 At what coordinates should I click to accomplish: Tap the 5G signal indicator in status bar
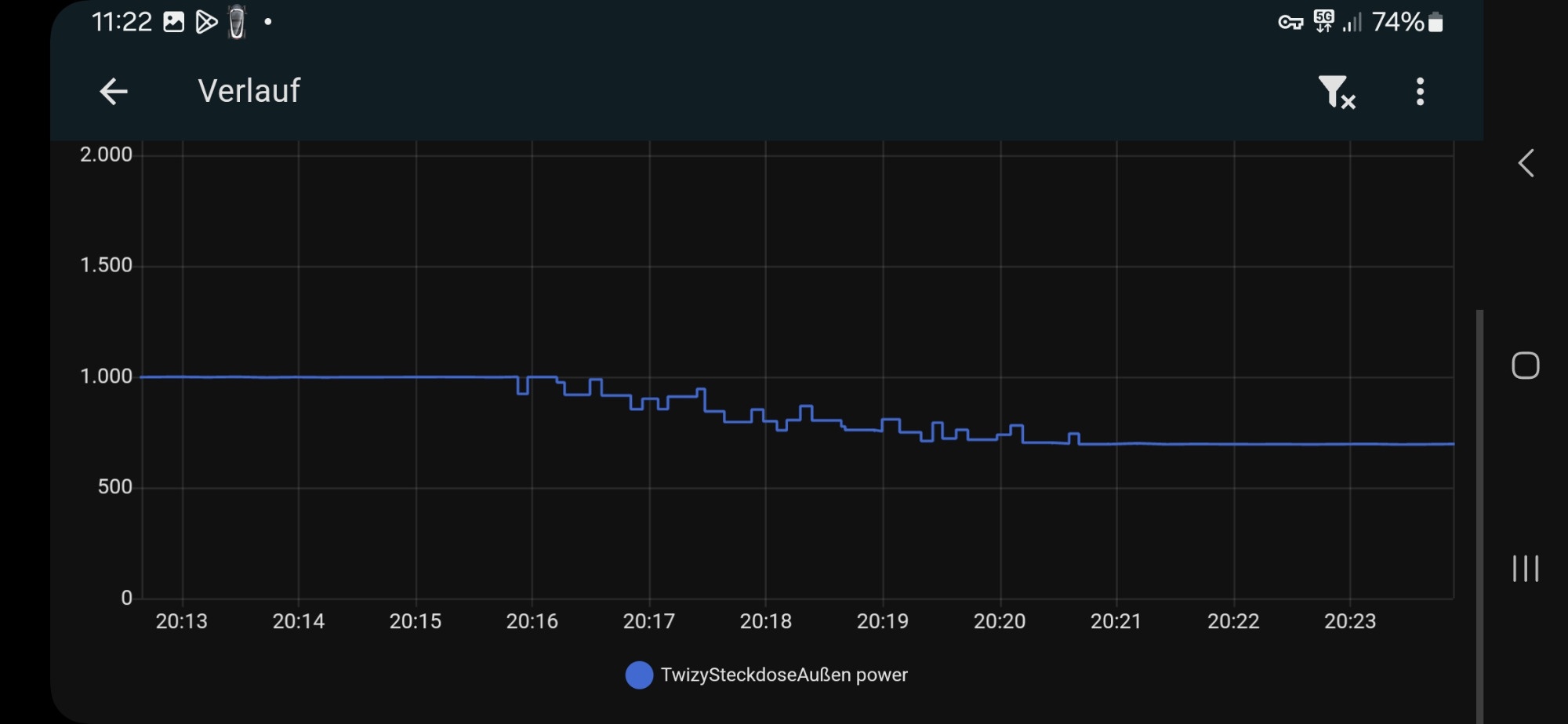pos(1323,22)
